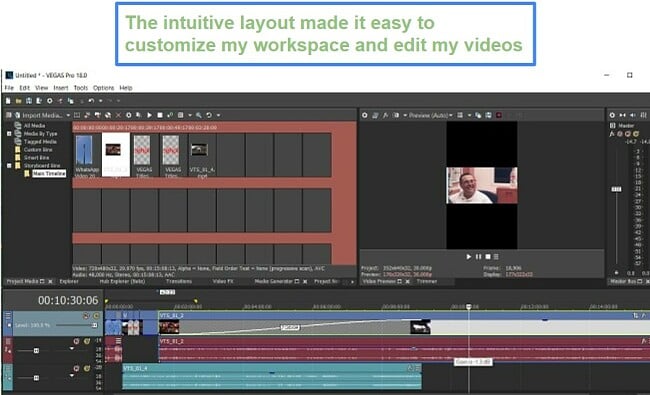This screenshot has width=650, height=395.
Task: Switch to the Trimmer tab
Action: click(427, 281)
